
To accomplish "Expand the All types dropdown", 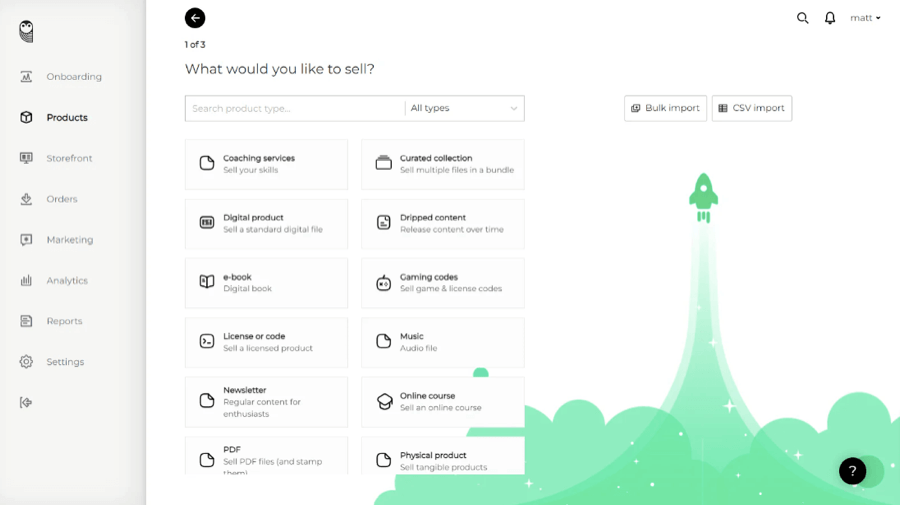I will pyautogui.click(x=464, y=108).
